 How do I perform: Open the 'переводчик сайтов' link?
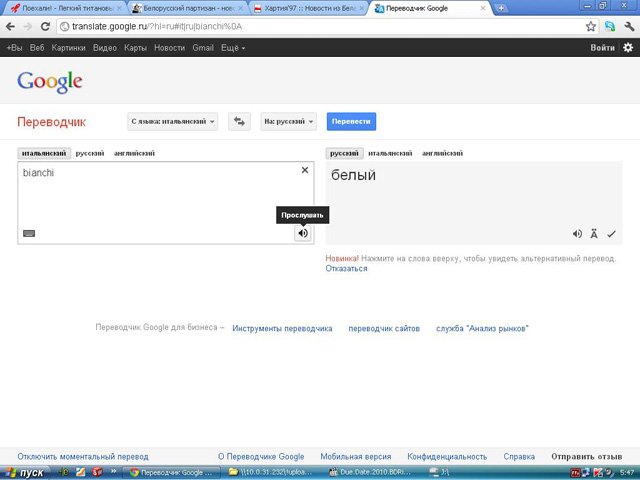click(384, 329)
